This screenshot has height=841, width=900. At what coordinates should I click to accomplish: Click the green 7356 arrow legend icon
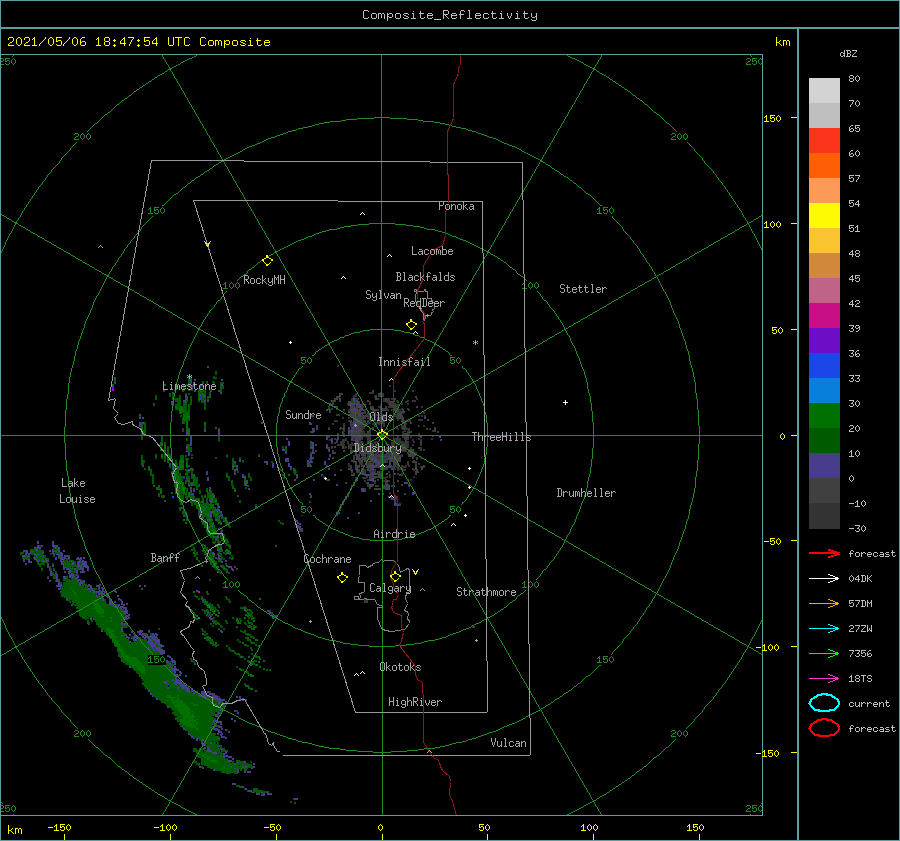(824, 653)
